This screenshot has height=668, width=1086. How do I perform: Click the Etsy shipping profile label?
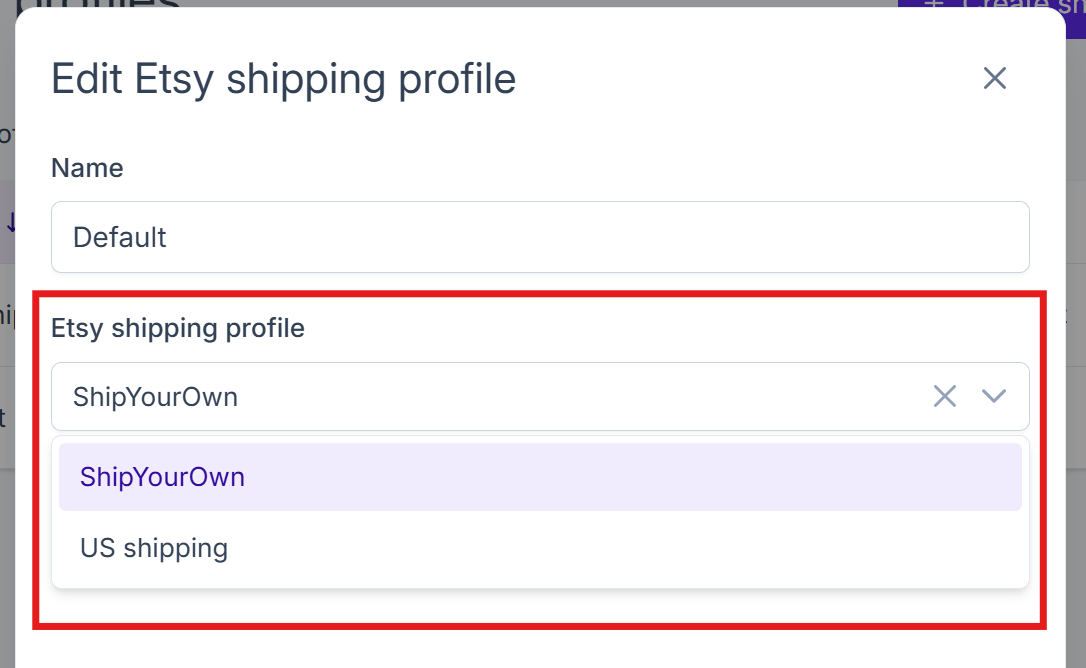click(x=177, y=328)
